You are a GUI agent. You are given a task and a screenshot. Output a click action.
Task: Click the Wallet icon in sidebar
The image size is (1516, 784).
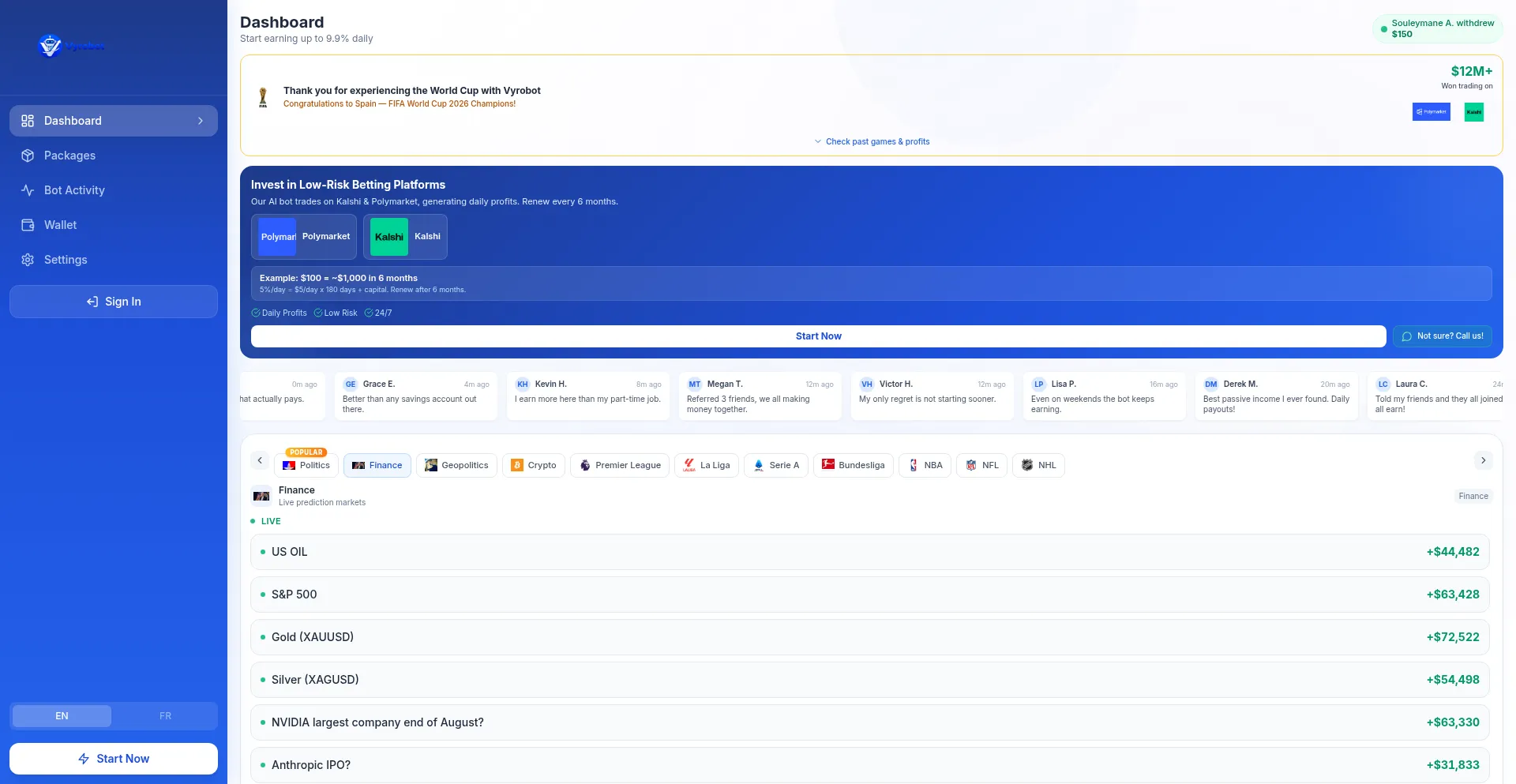pyautogui.click(x=28, y=225)
